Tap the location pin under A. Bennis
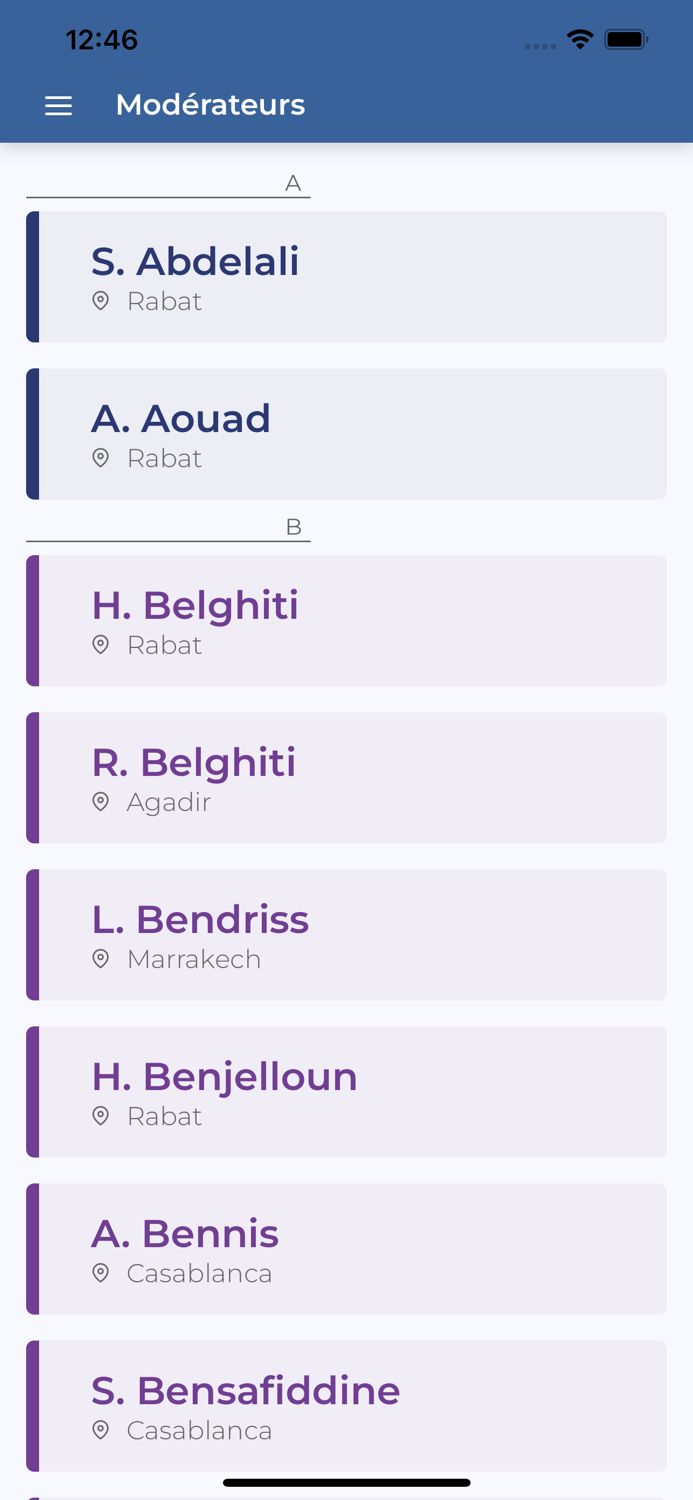Screen dimensions: 693x1500 click(x=100, y=1273)
